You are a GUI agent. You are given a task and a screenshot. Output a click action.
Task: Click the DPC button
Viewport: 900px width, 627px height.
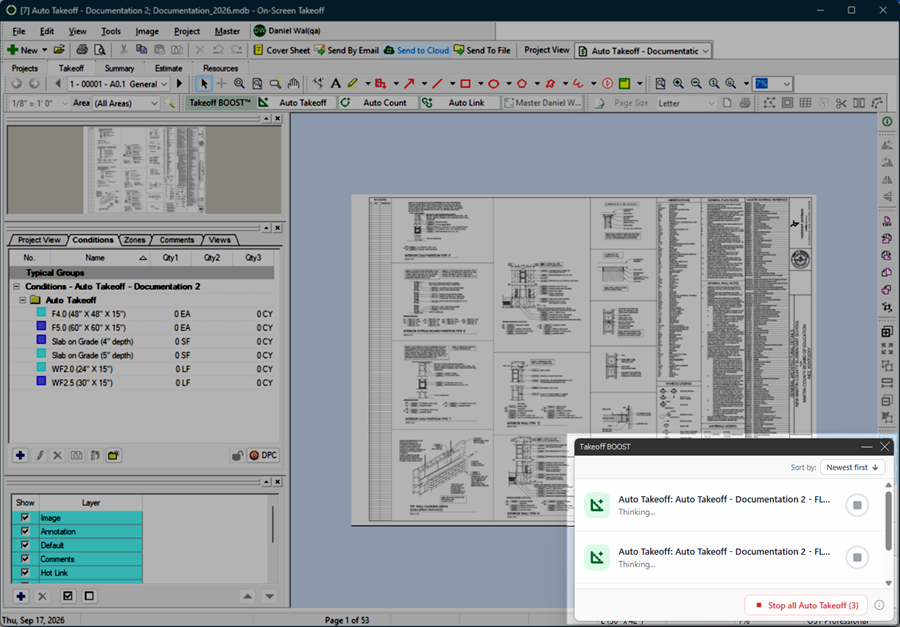[263, 455]
